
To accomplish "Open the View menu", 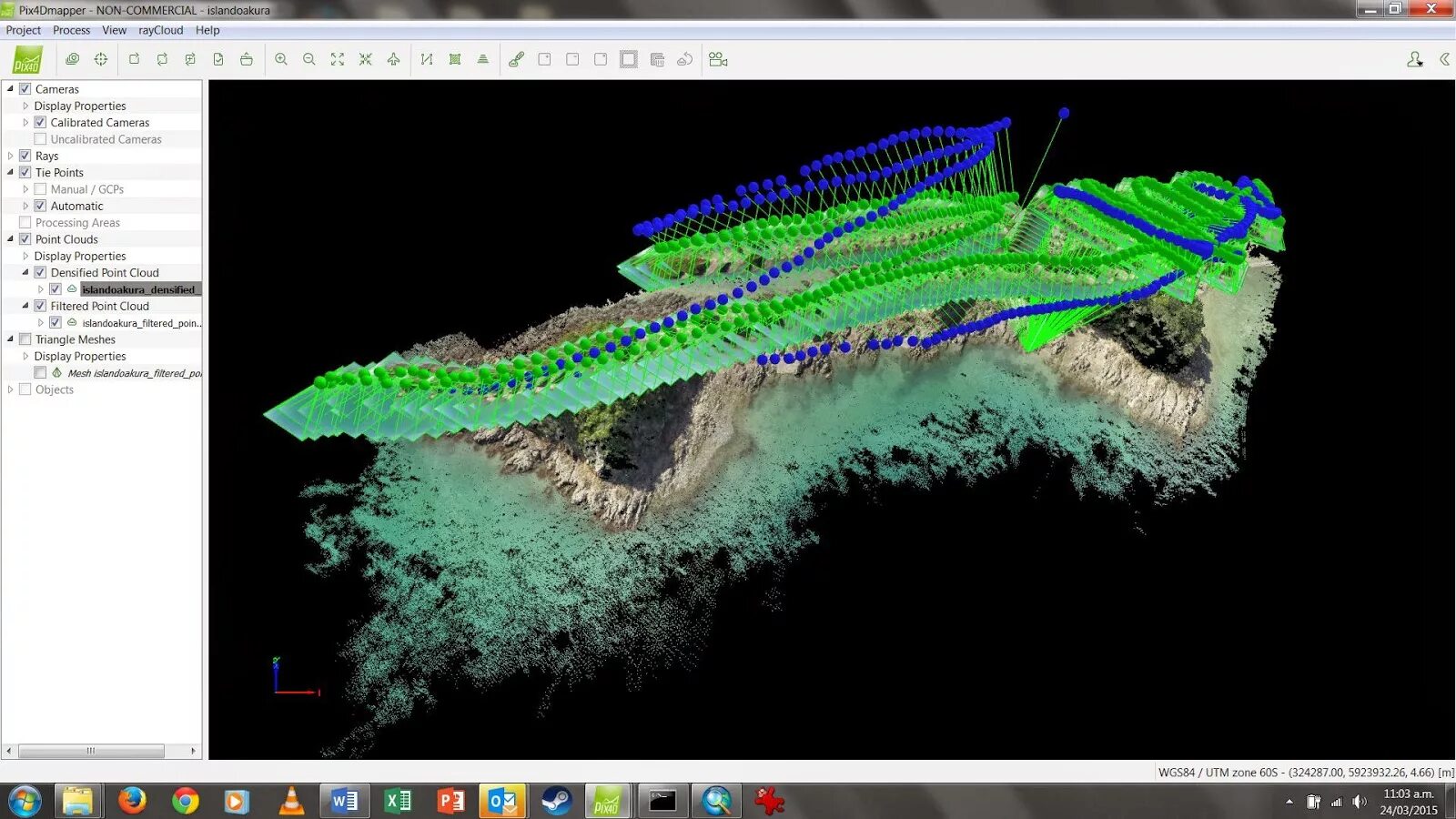I will pyautogui.click(x=114, y=30).
